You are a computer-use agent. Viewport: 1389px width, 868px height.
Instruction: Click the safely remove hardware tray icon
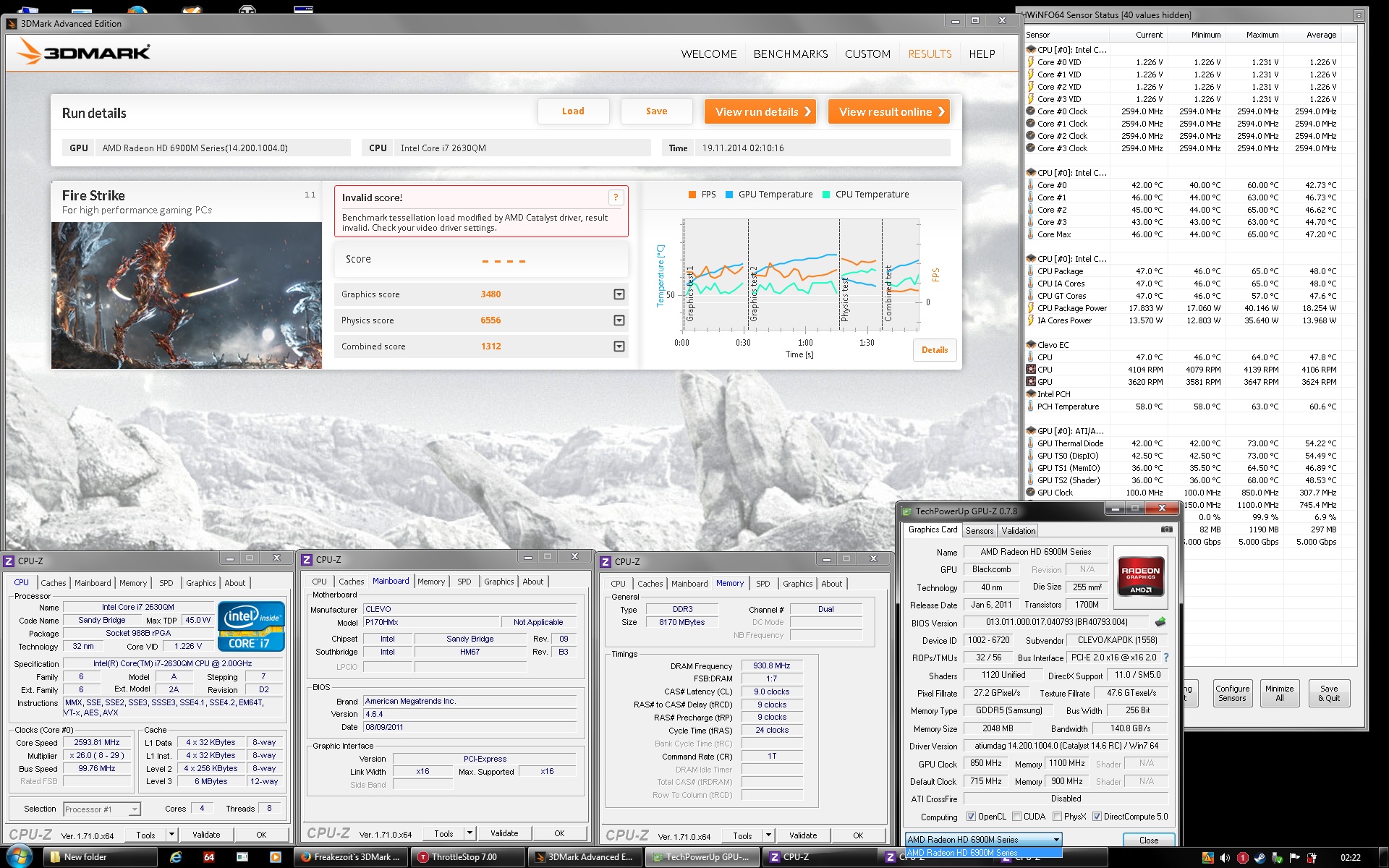tap(1278, 858)
